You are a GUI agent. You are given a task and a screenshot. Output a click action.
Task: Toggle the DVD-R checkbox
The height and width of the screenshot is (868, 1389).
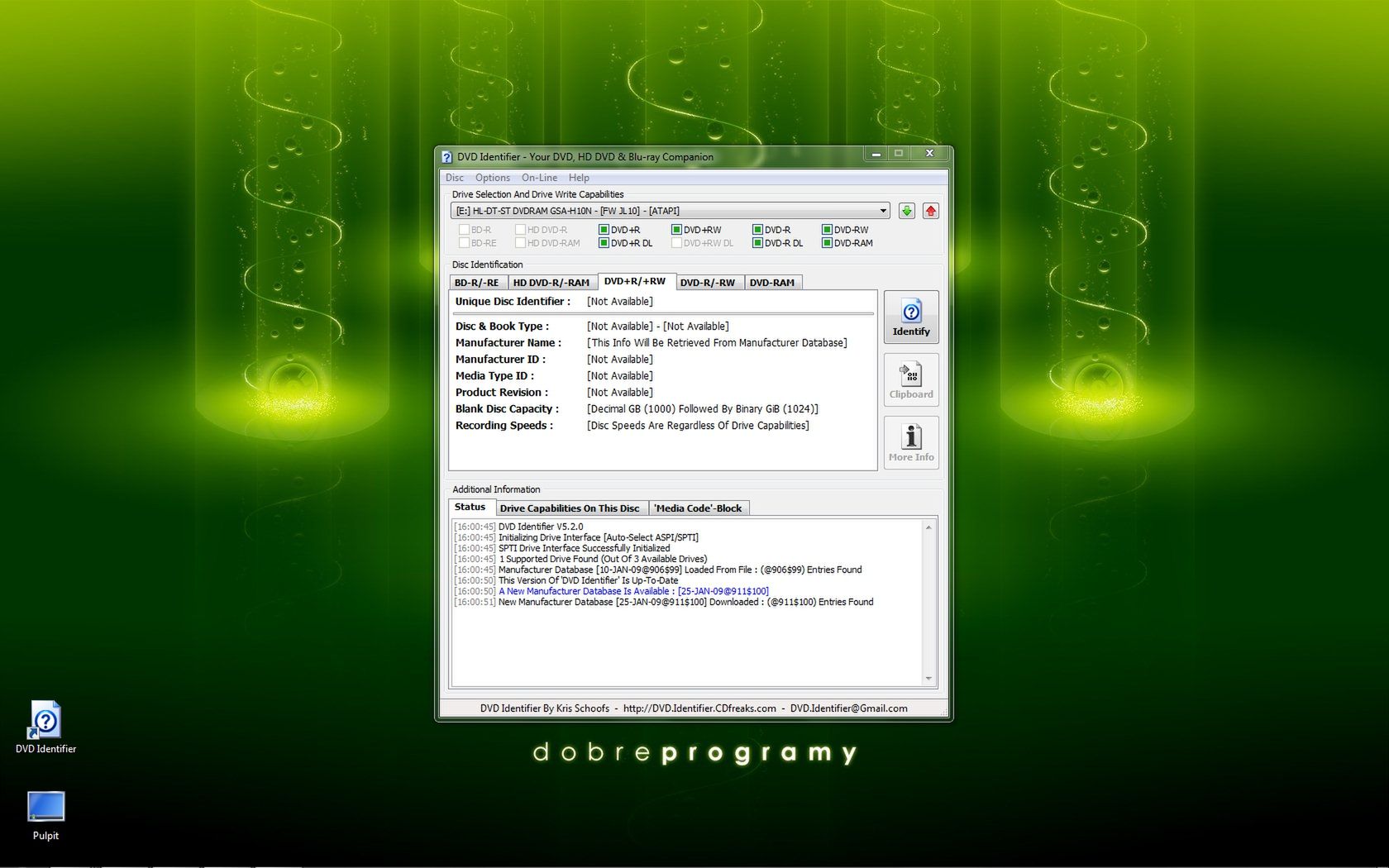[757, 230]
